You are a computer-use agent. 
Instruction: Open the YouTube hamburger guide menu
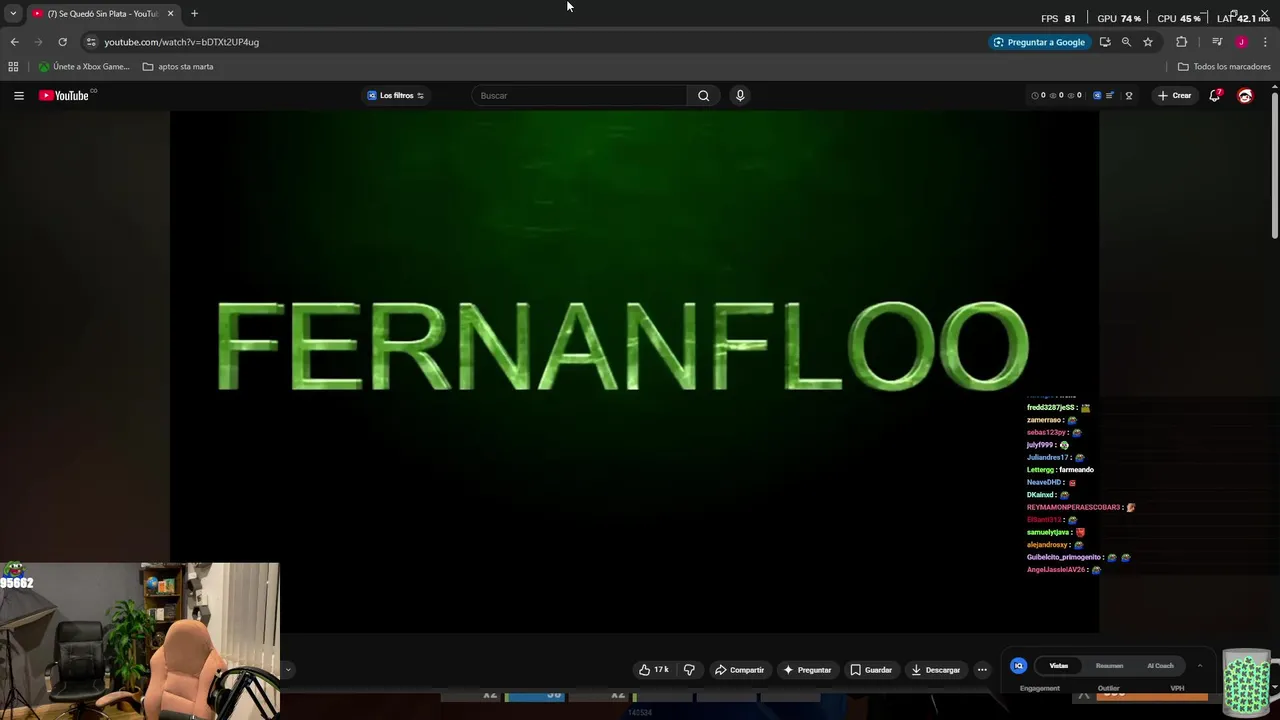pos(19,95)
